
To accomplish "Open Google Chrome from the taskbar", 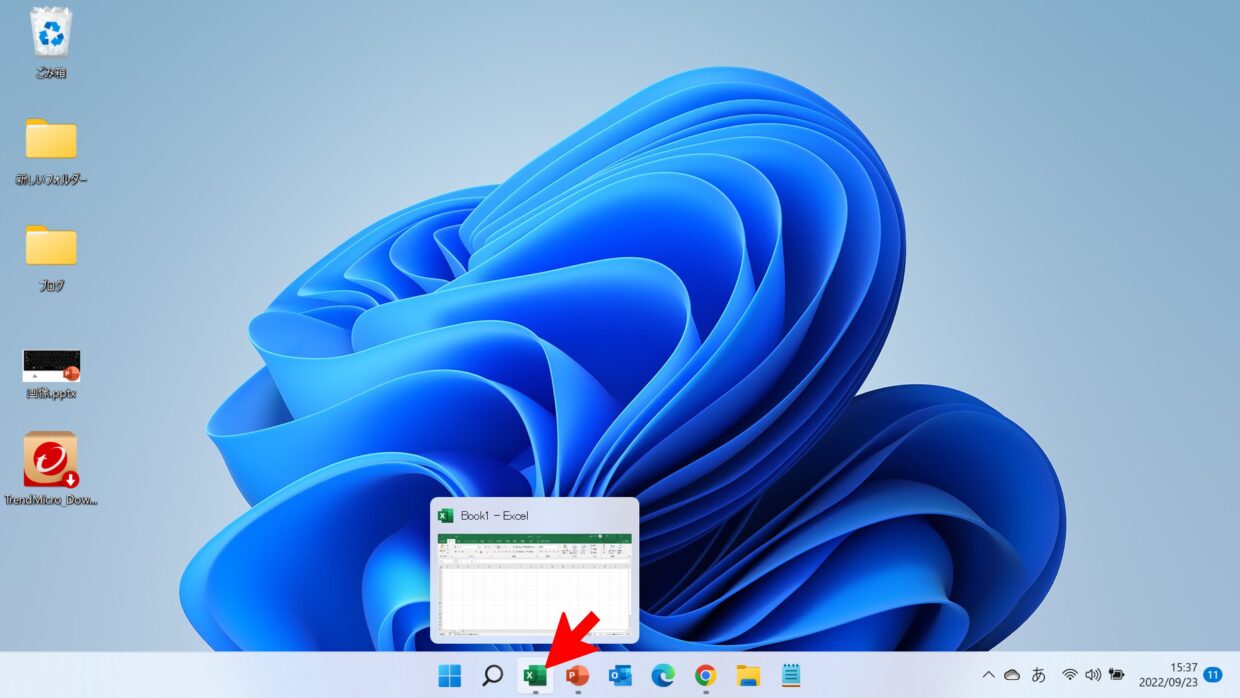I will click(706, 676).
